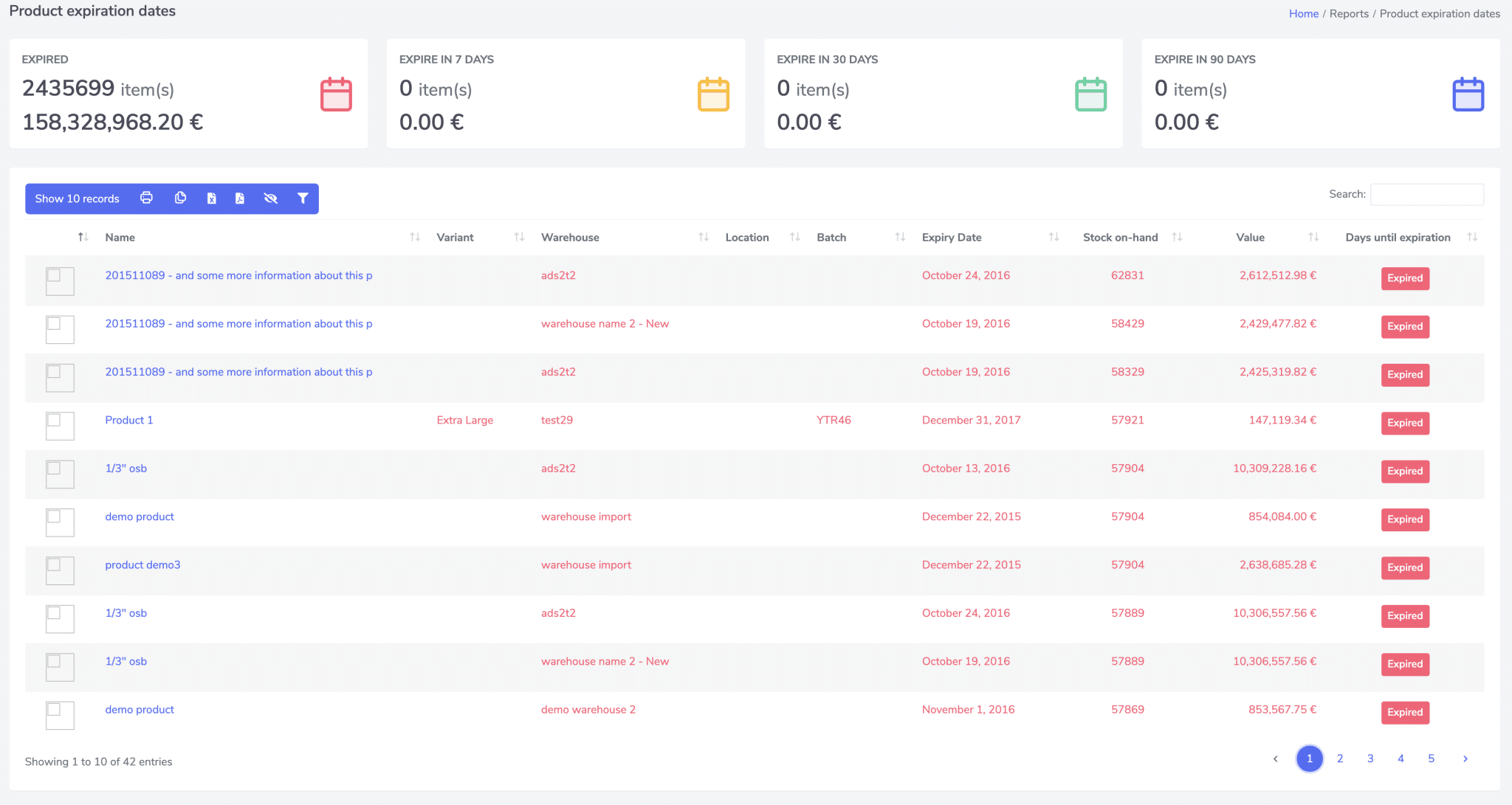Screen dimensions: 1512x805
Task: Select the product demo3 row checkbox
Action: coord(54,564)
